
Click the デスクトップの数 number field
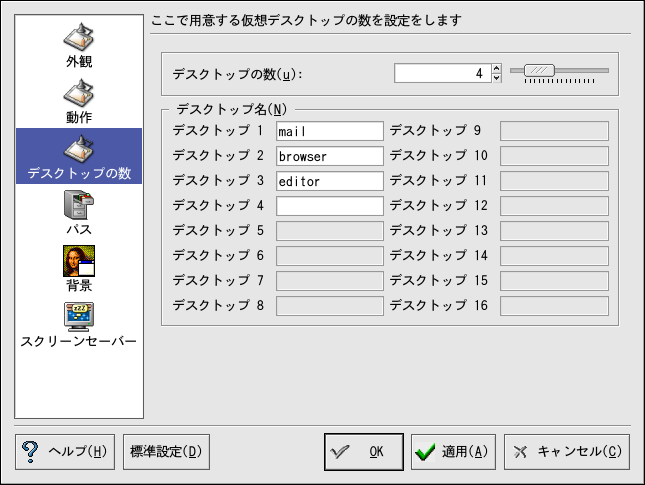click(x=440, y=73)
